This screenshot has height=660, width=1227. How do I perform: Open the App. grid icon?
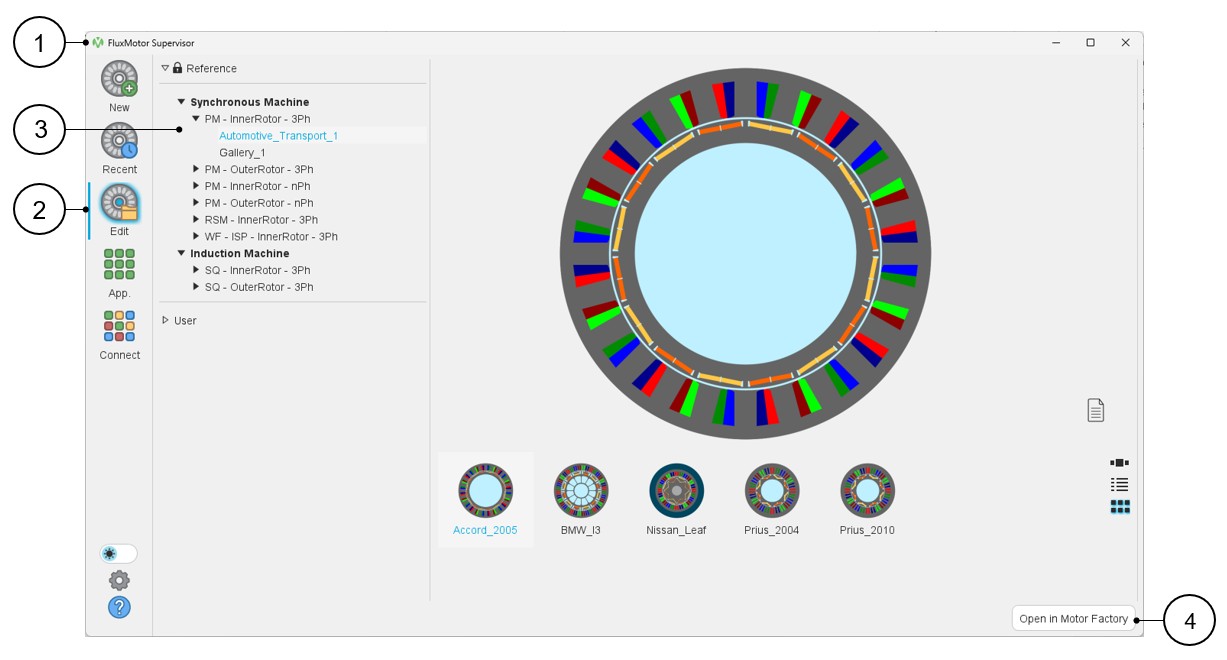point(119,265)
